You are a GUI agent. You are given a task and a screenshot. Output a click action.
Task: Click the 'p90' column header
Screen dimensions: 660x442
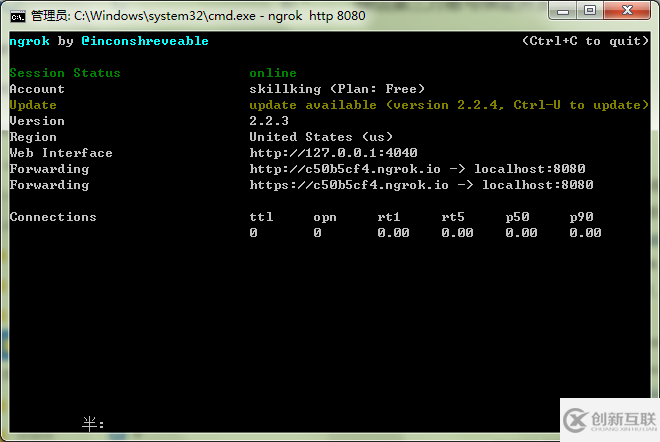pos(581,217)
